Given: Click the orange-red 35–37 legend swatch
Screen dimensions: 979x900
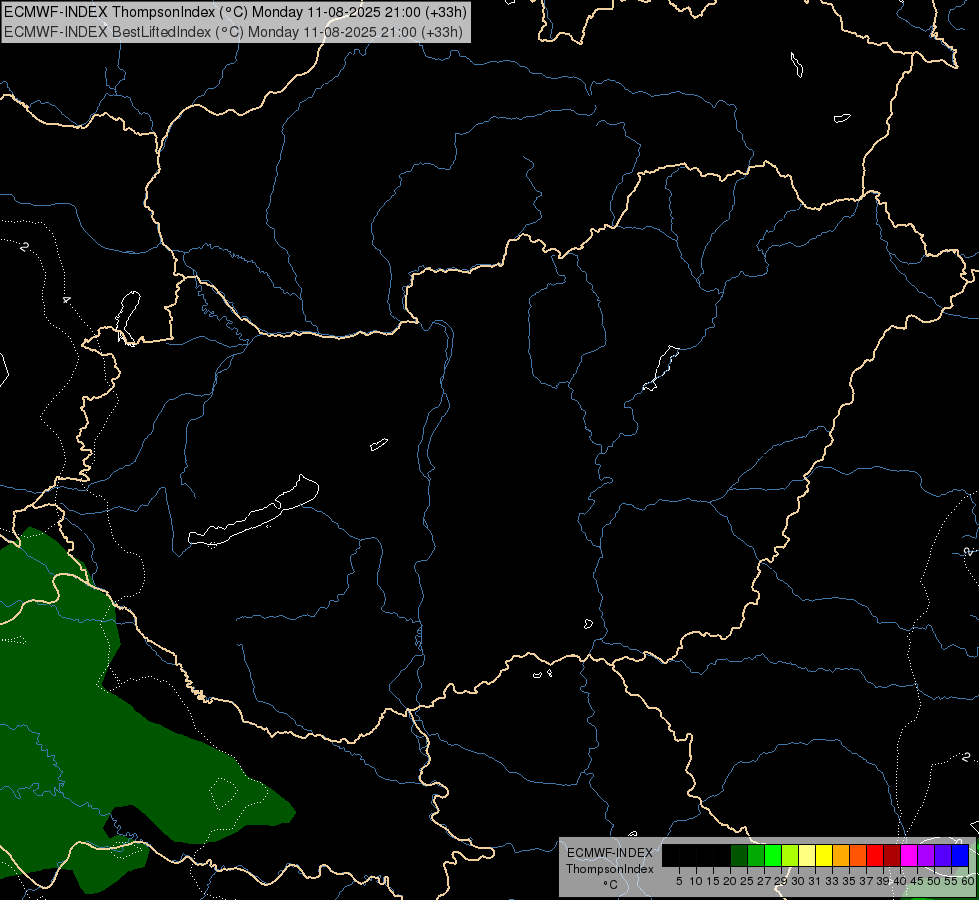Looking at the screenshot, I should [x=858, y=855].
